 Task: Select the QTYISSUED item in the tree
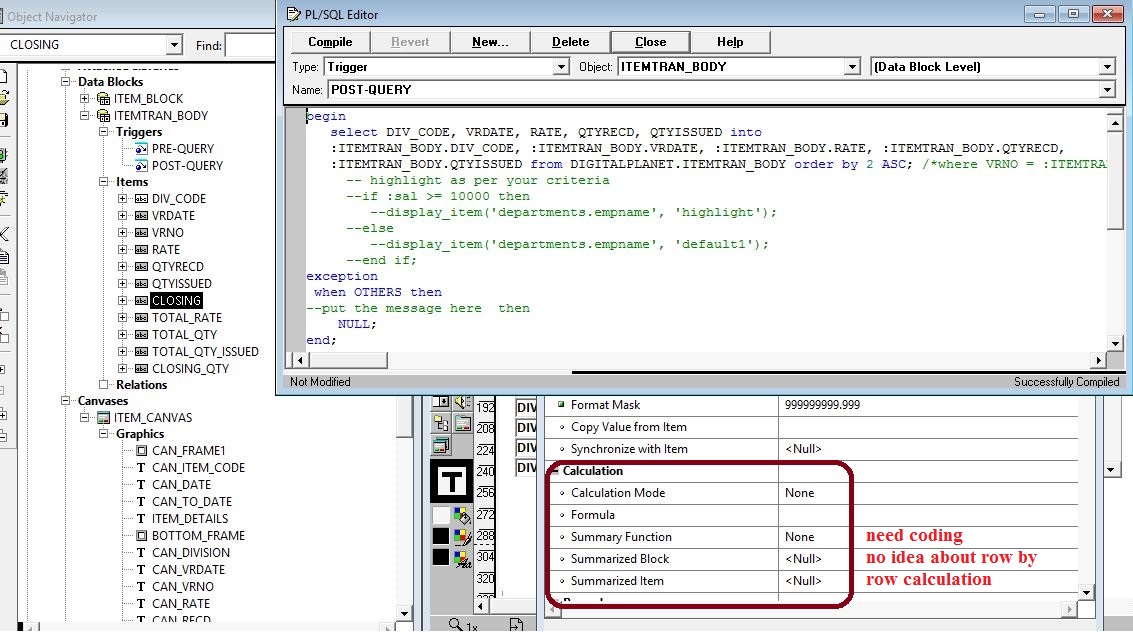click(181, 284)
